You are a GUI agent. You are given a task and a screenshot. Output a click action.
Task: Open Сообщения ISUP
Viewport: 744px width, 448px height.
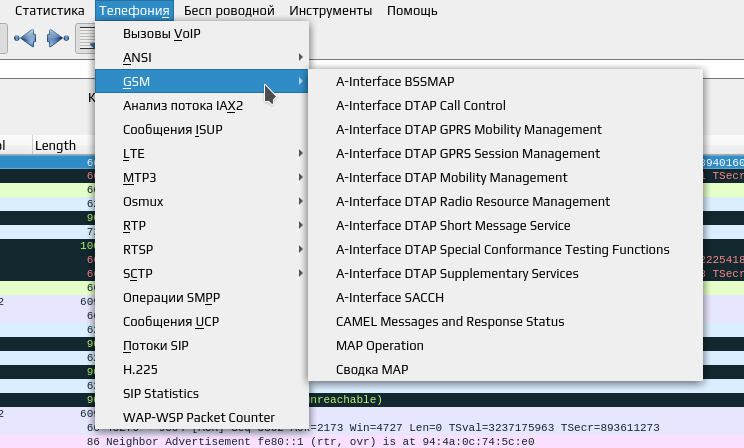[202, 130]
